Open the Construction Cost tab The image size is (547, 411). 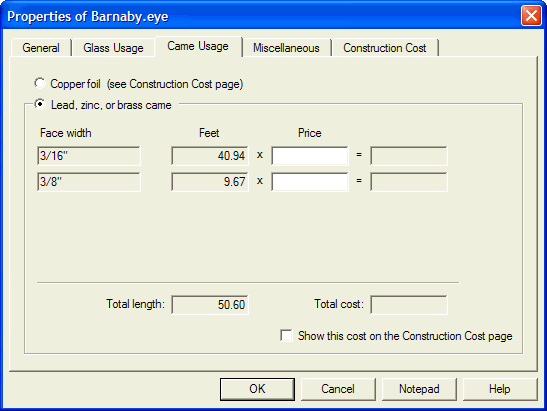tap(384, 48)
